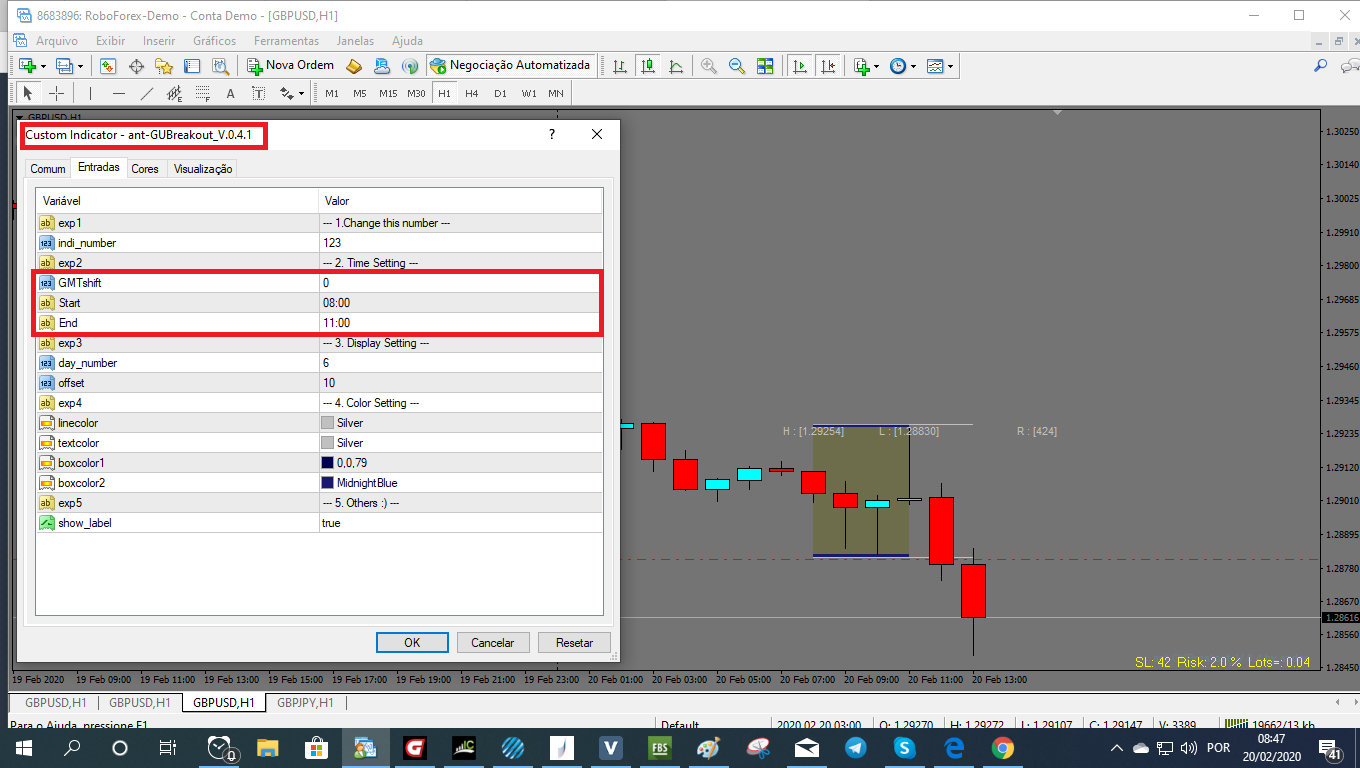The height and width of the screenshot is (768, 1360).
Task: Select the arrow cursor tool
Action: point(28,93)
